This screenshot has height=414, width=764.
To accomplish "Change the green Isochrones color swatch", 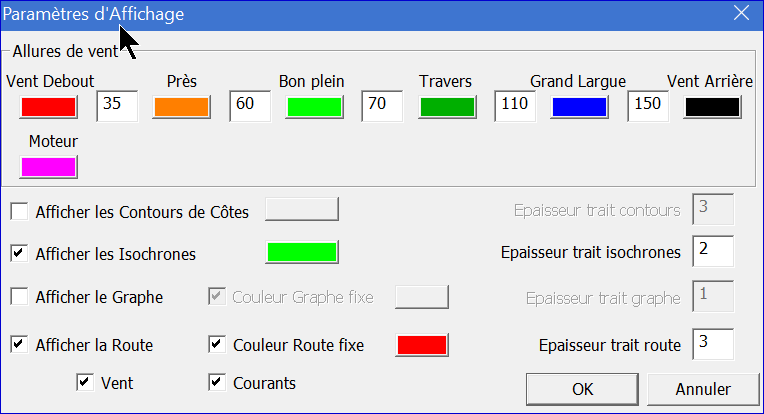I will click(x=302, y=252).
